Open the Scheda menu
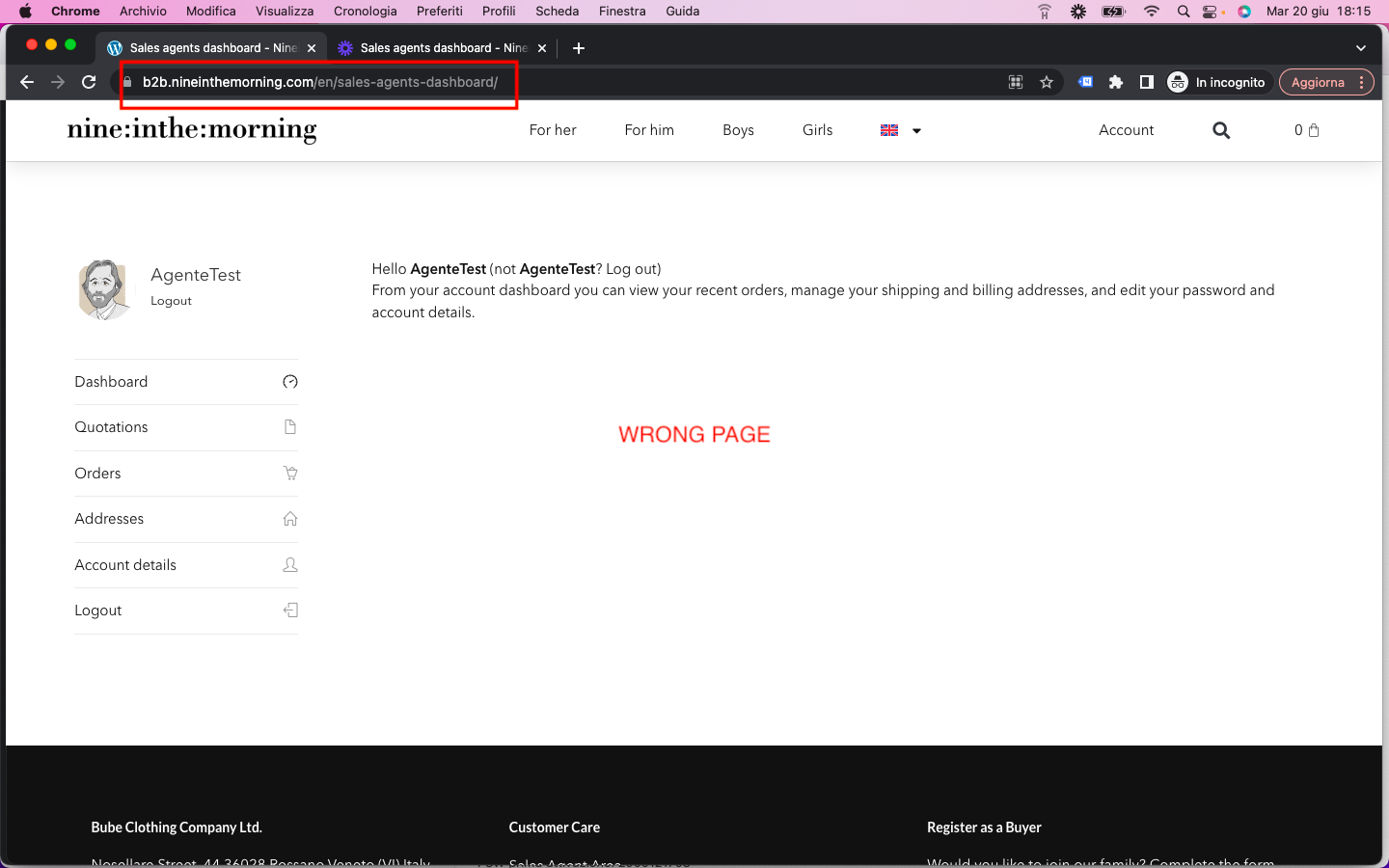This screenshot has width=1389, height=868. [x=558, y=12]
